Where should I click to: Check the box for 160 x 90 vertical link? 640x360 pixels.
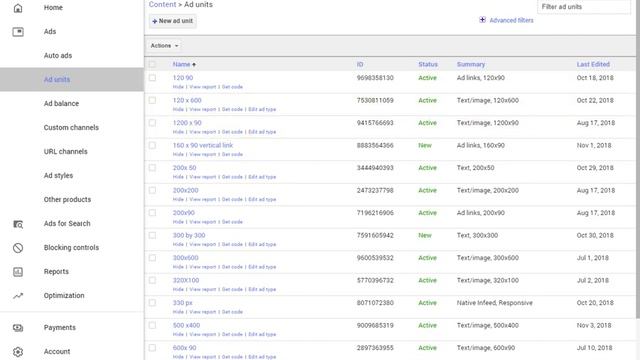pyautogui.click(x=152, y=145)
